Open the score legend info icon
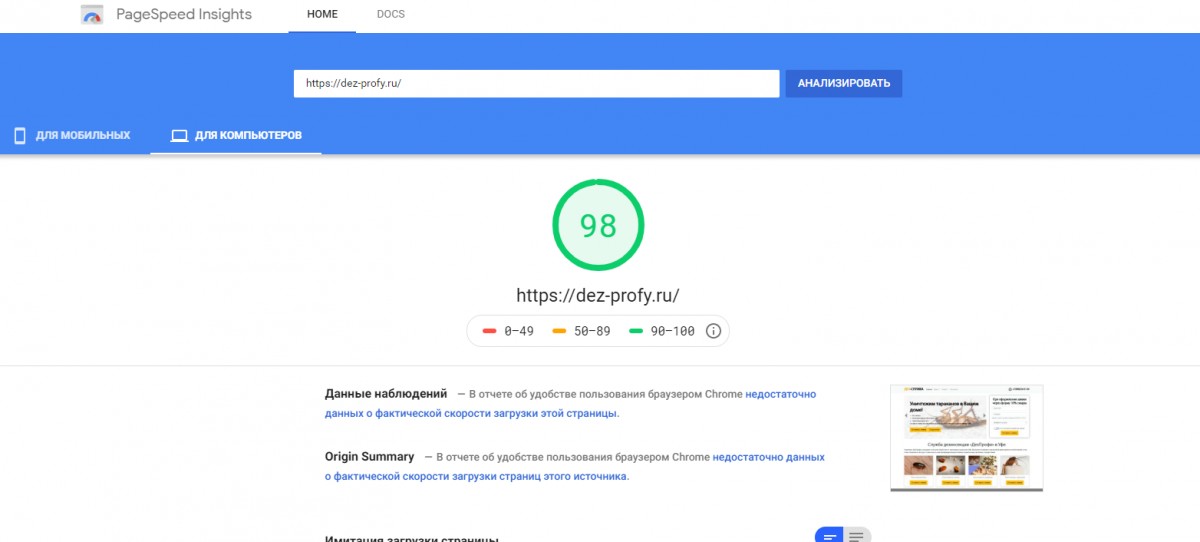1200x542 pixels. click(x=713, y=331)
